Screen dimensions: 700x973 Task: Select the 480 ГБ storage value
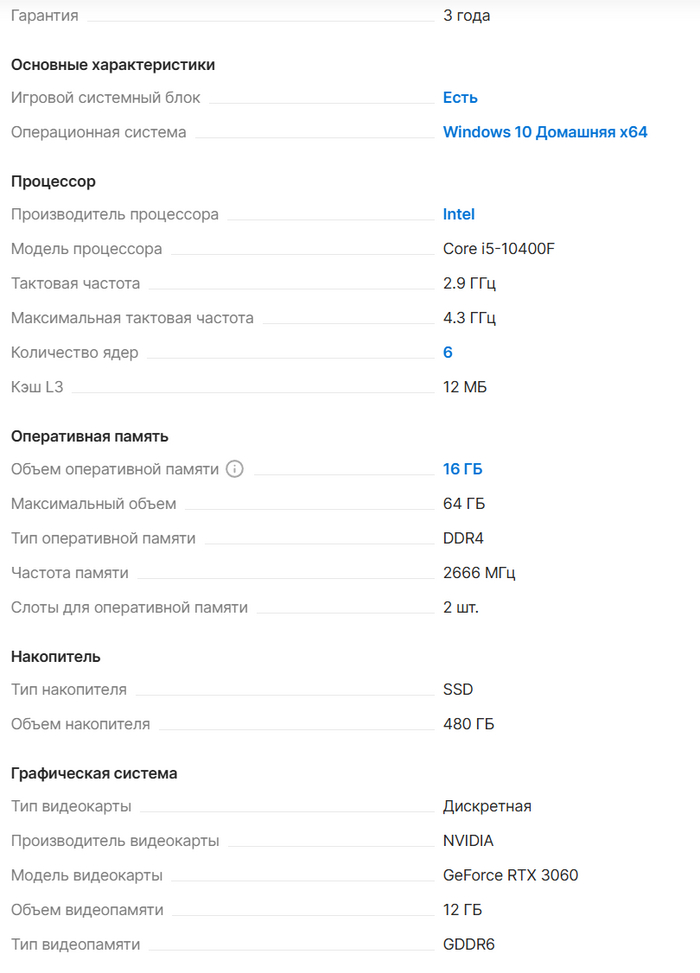[468, 724]
